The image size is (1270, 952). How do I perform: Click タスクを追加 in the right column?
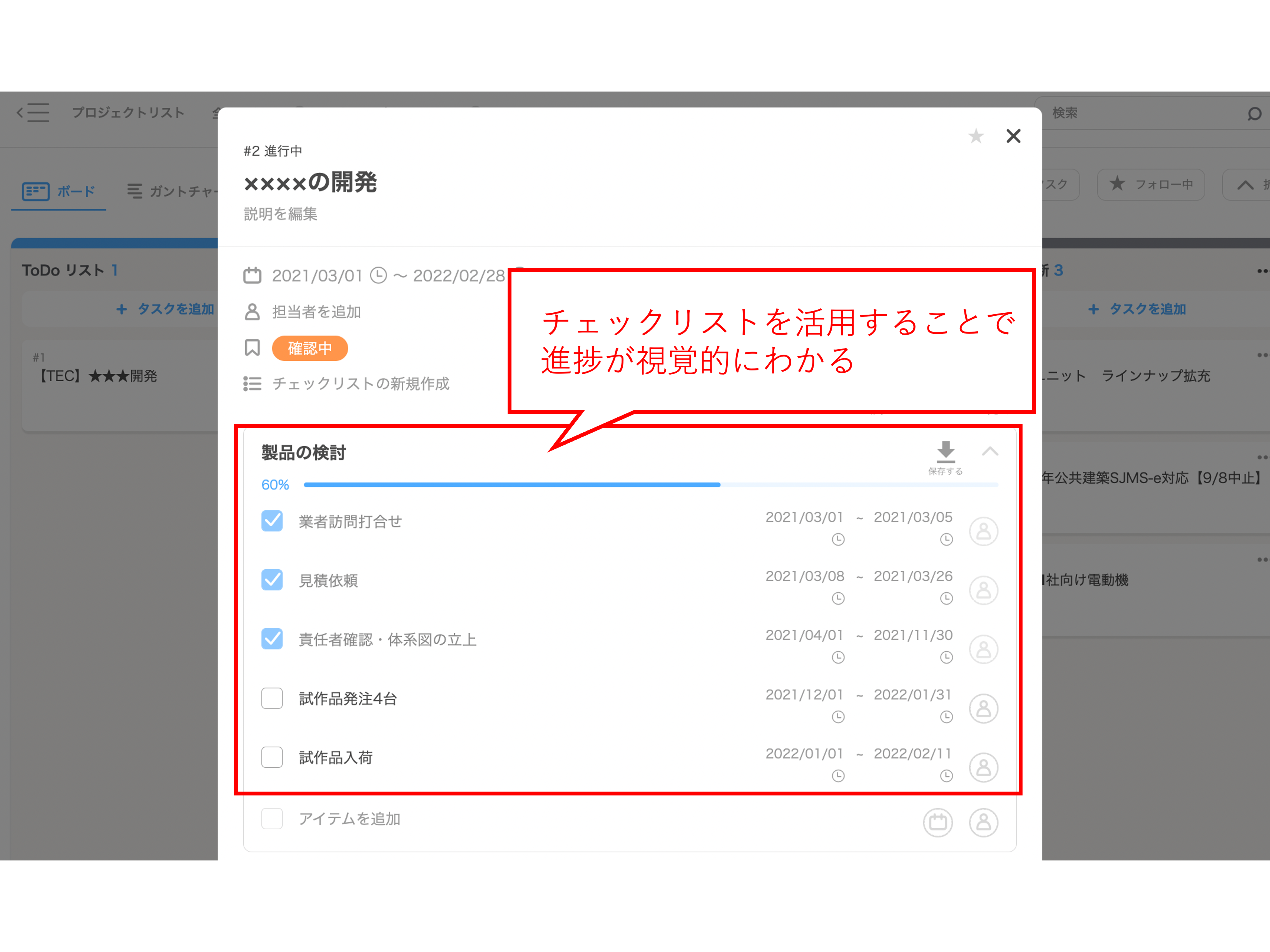pyautogui.click(x=1137, y=309)
